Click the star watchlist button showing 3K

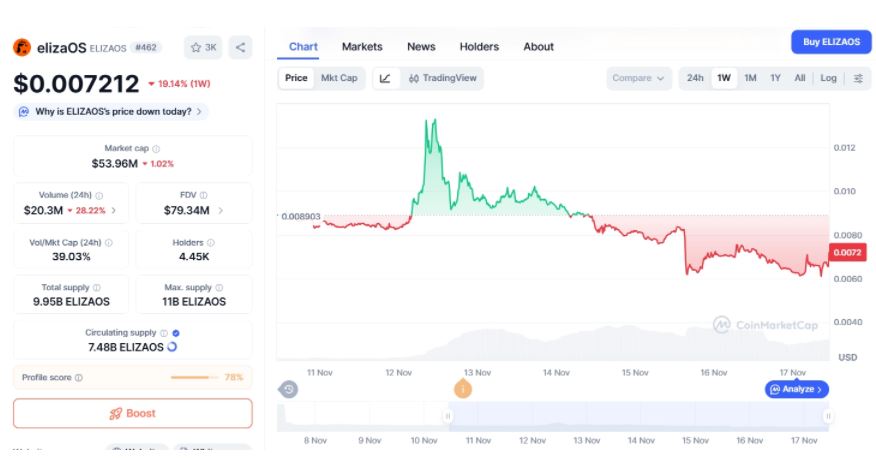point(203,47)
